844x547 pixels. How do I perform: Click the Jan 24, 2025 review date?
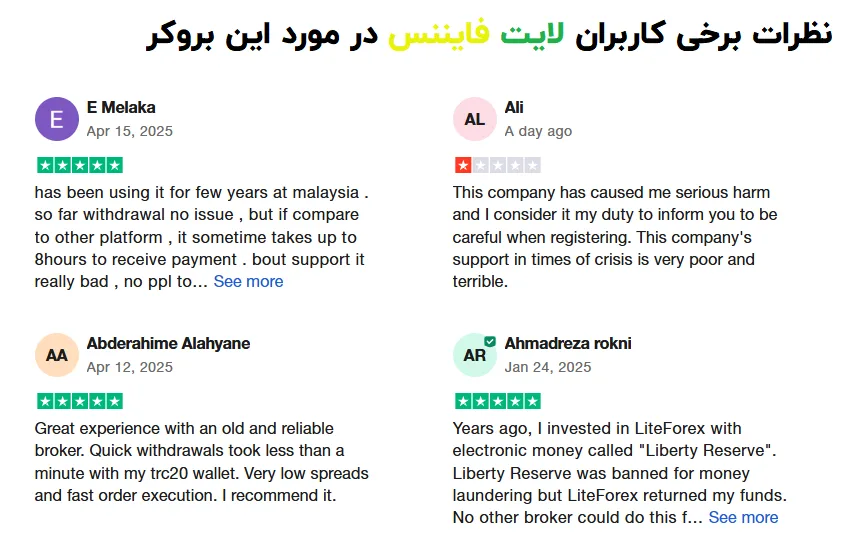click(548, 367)
